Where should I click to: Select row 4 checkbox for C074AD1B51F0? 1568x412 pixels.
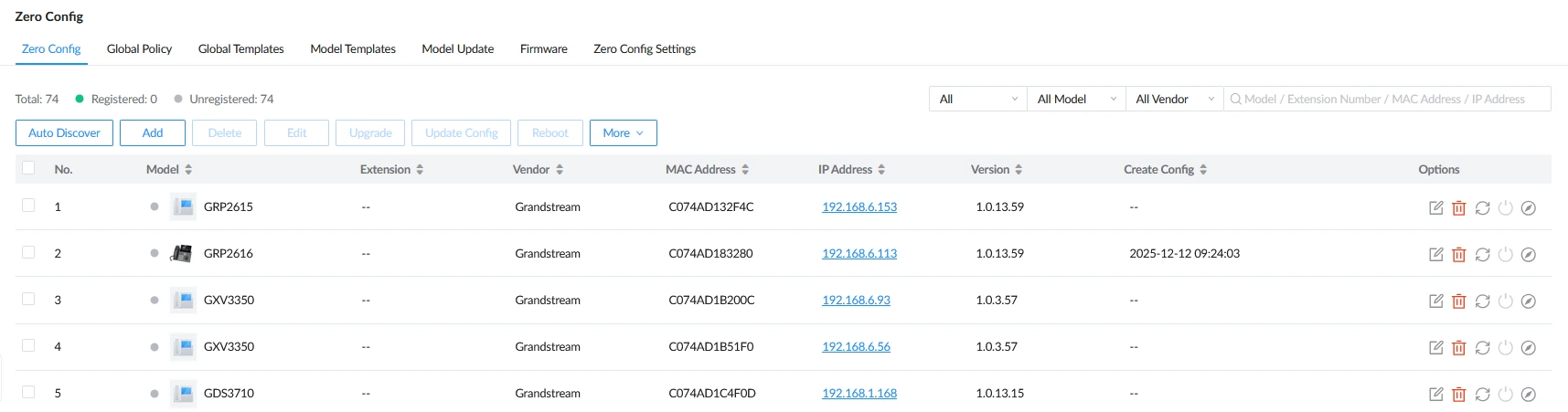click(28, 345)
